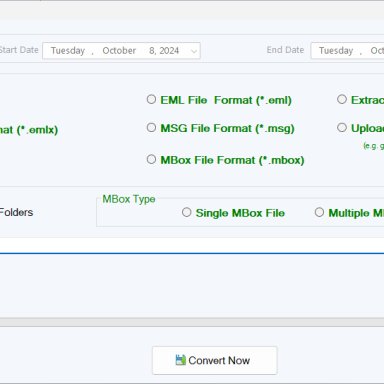This screenshot has width=384, height=384.
Task: Click October in the Start Date field
Action: click(119, 51)
